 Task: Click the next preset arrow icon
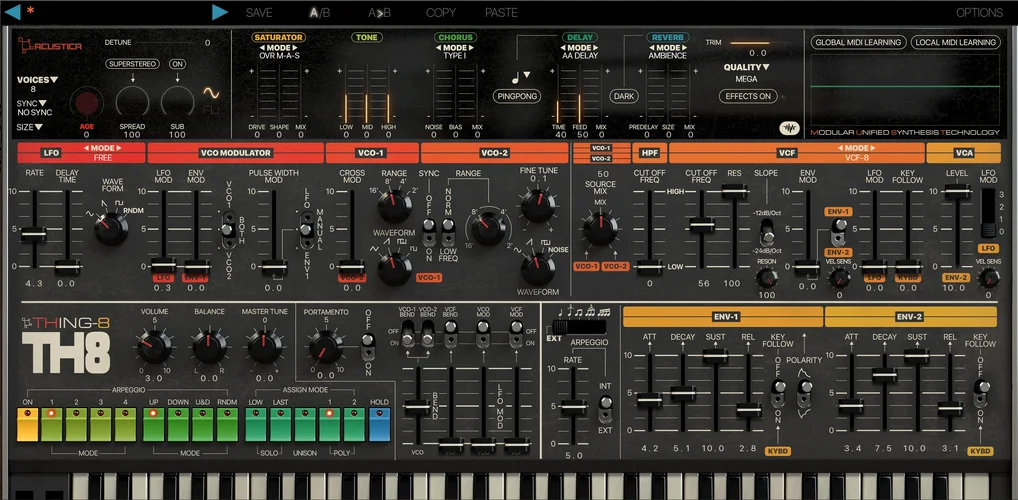[x=220, y=12]
